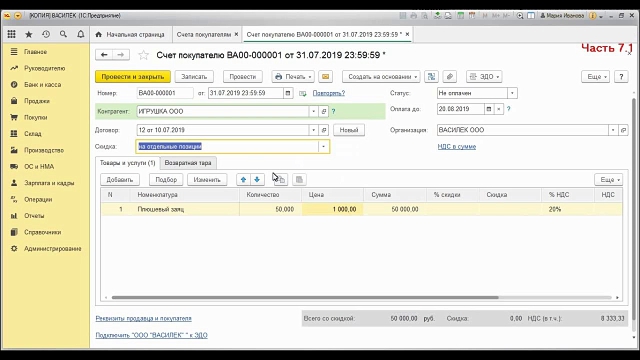Open Favorites star in the top panel
Image resolution: width=640 pixels, height=360 pixels.
pyautogui.click(x=29, y=35)
